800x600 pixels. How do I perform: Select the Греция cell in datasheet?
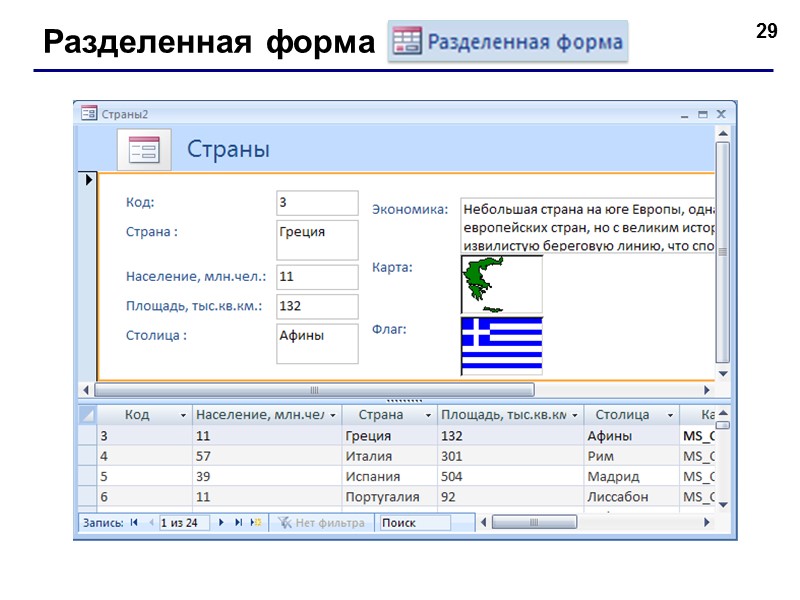coord(389,436)
